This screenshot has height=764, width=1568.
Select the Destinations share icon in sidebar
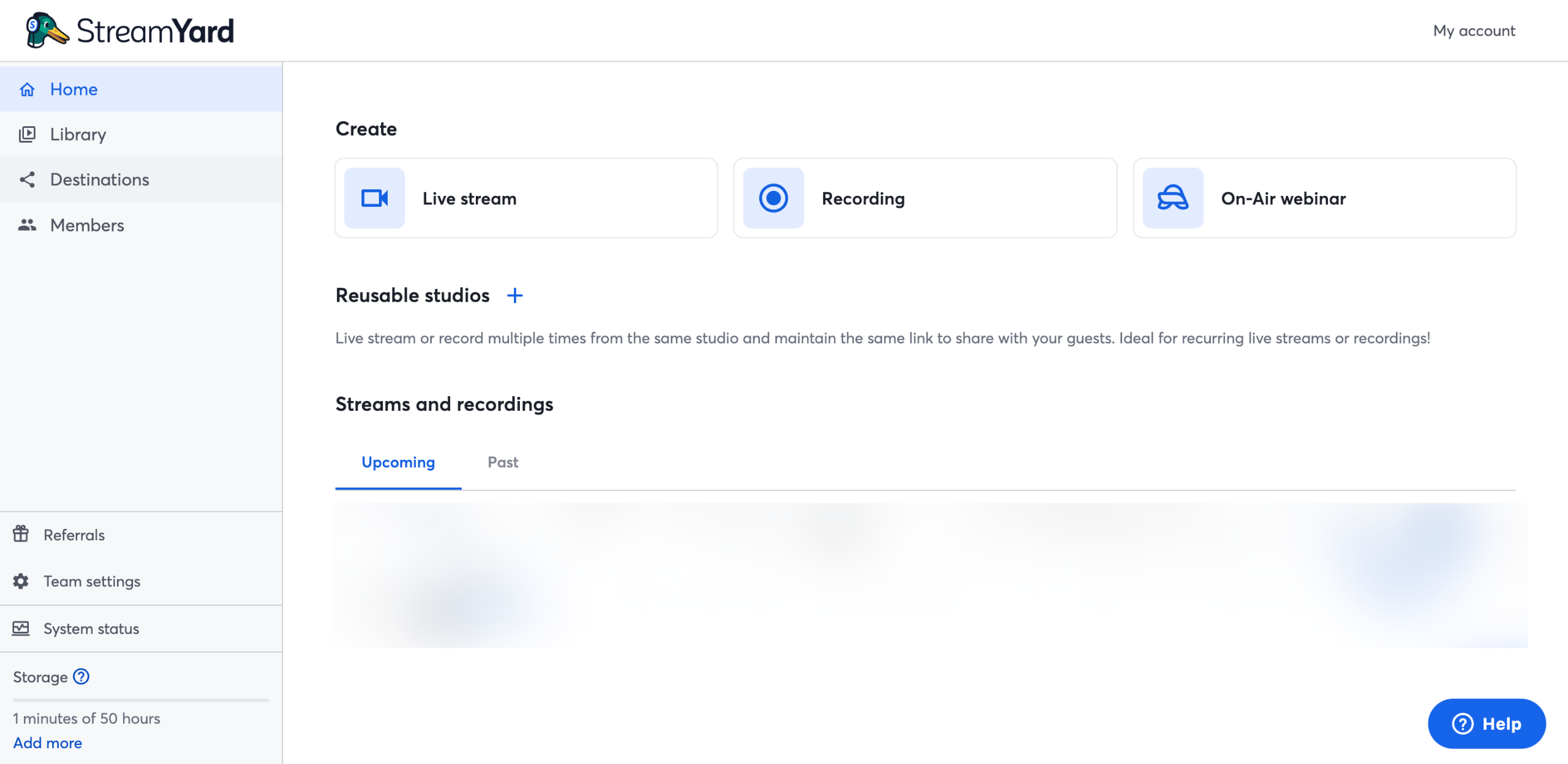pyautogui.click(x=27, y=179)
